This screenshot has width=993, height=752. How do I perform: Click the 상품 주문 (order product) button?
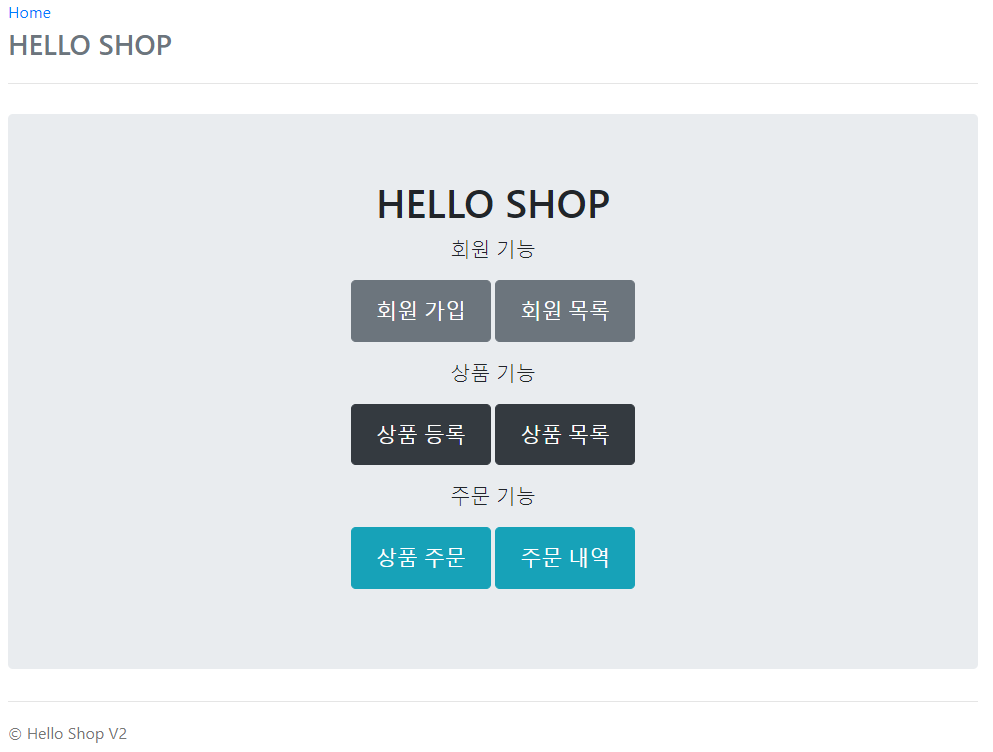pos(420,557)
